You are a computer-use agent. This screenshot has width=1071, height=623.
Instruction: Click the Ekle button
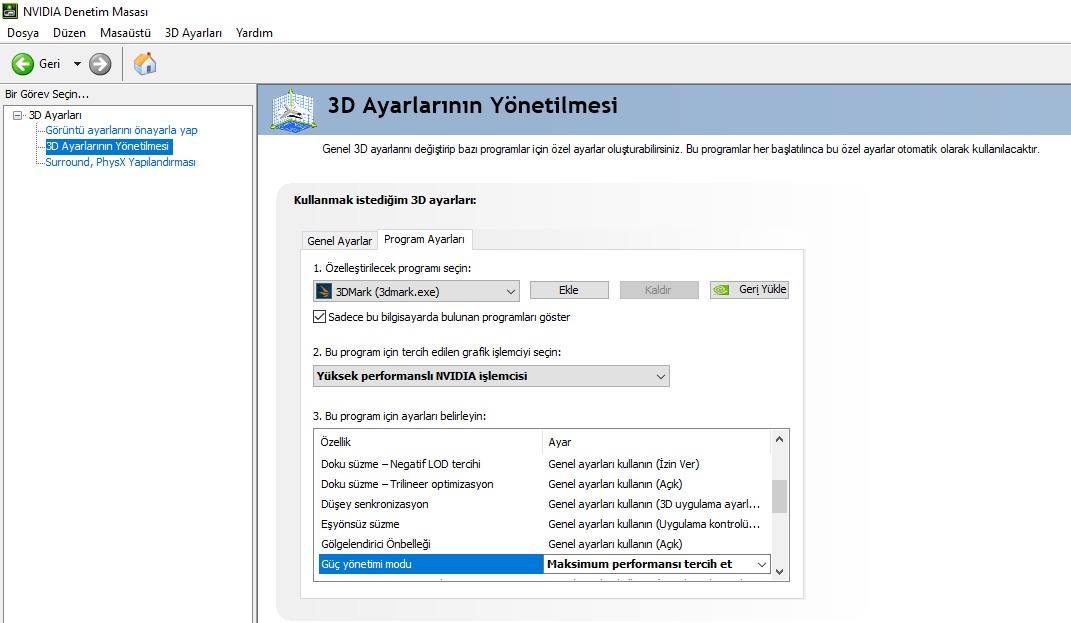(x=569, y=290)
